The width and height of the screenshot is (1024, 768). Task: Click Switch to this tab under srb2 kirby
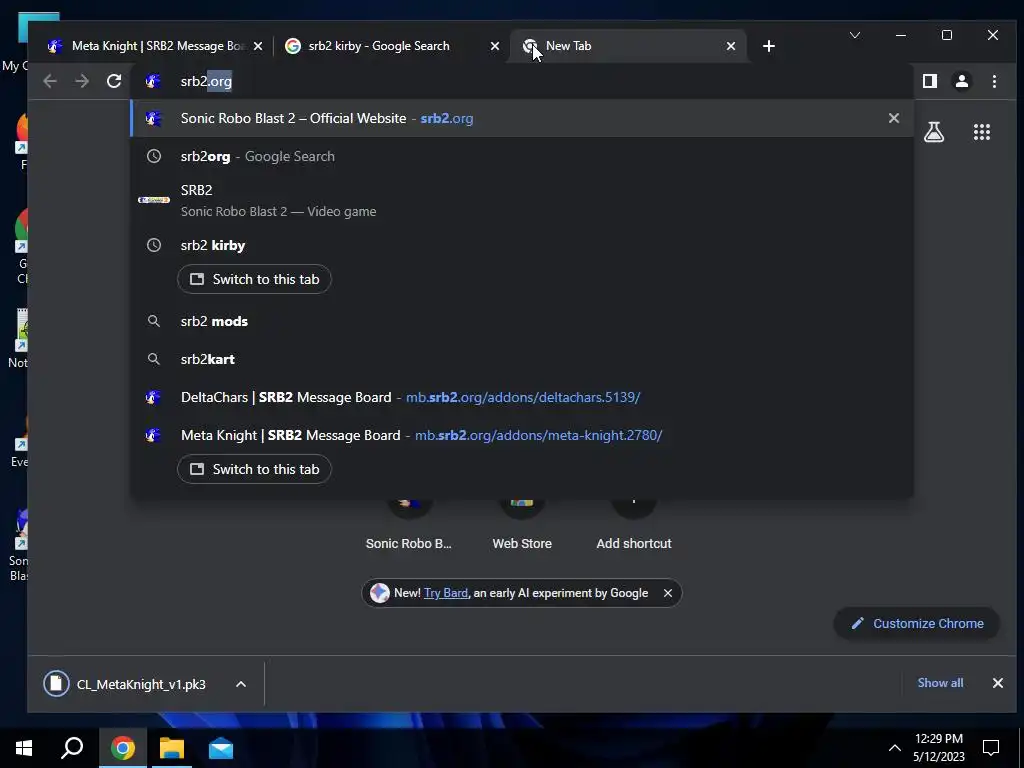[x=254, y=280]
